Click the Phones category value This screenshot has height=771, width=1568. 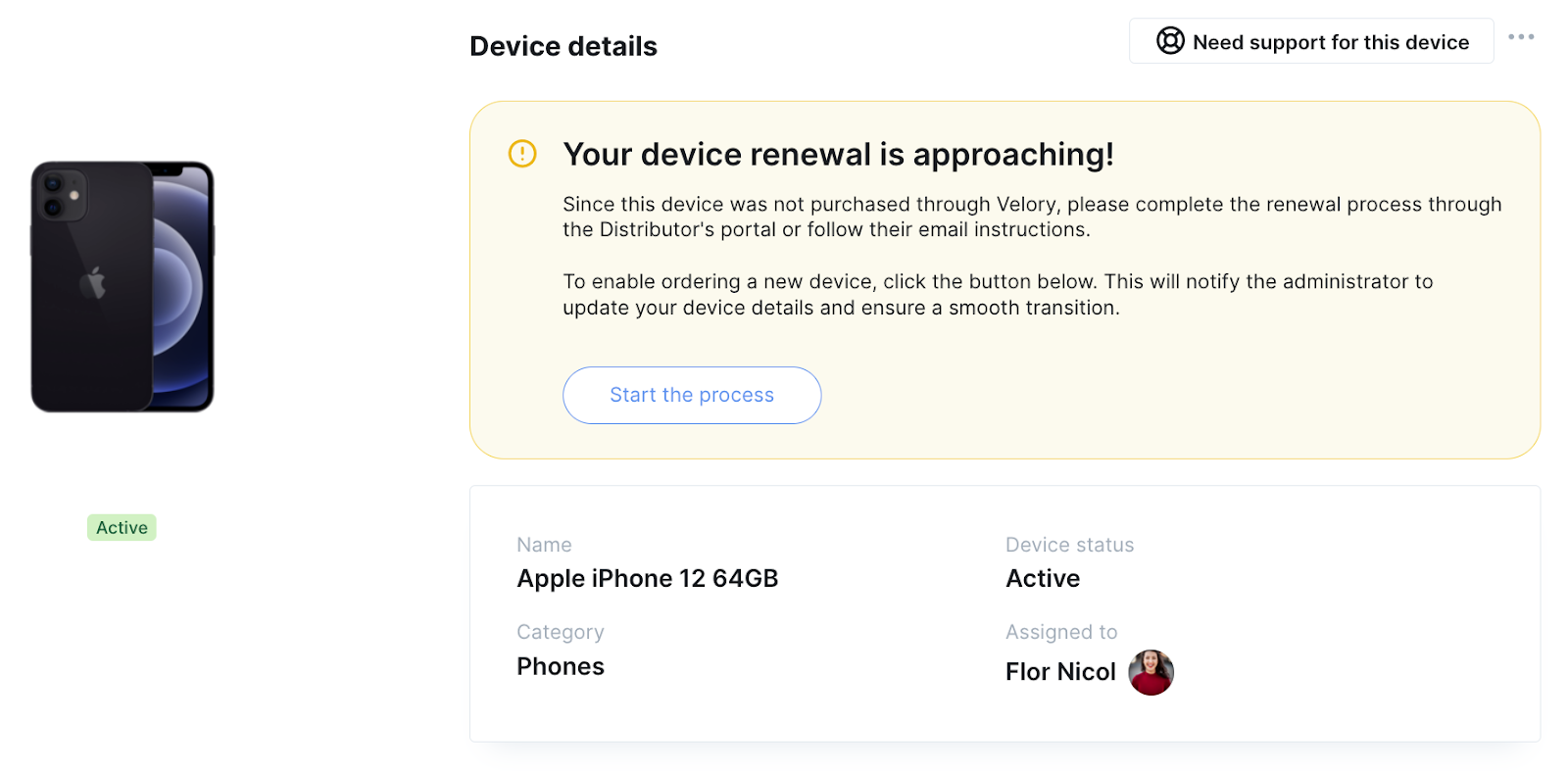(561, 666)
